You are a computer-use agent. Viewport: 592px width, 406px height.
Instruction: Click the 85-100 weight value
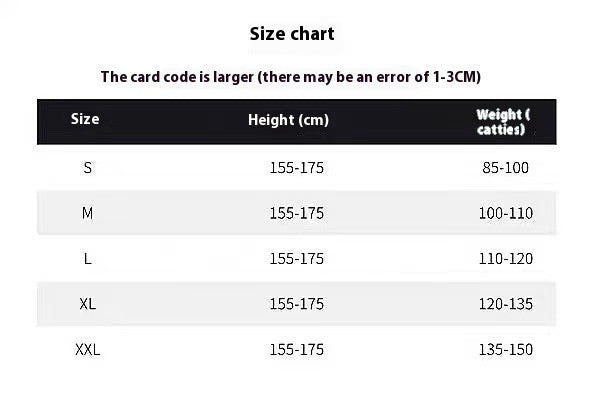506,168
